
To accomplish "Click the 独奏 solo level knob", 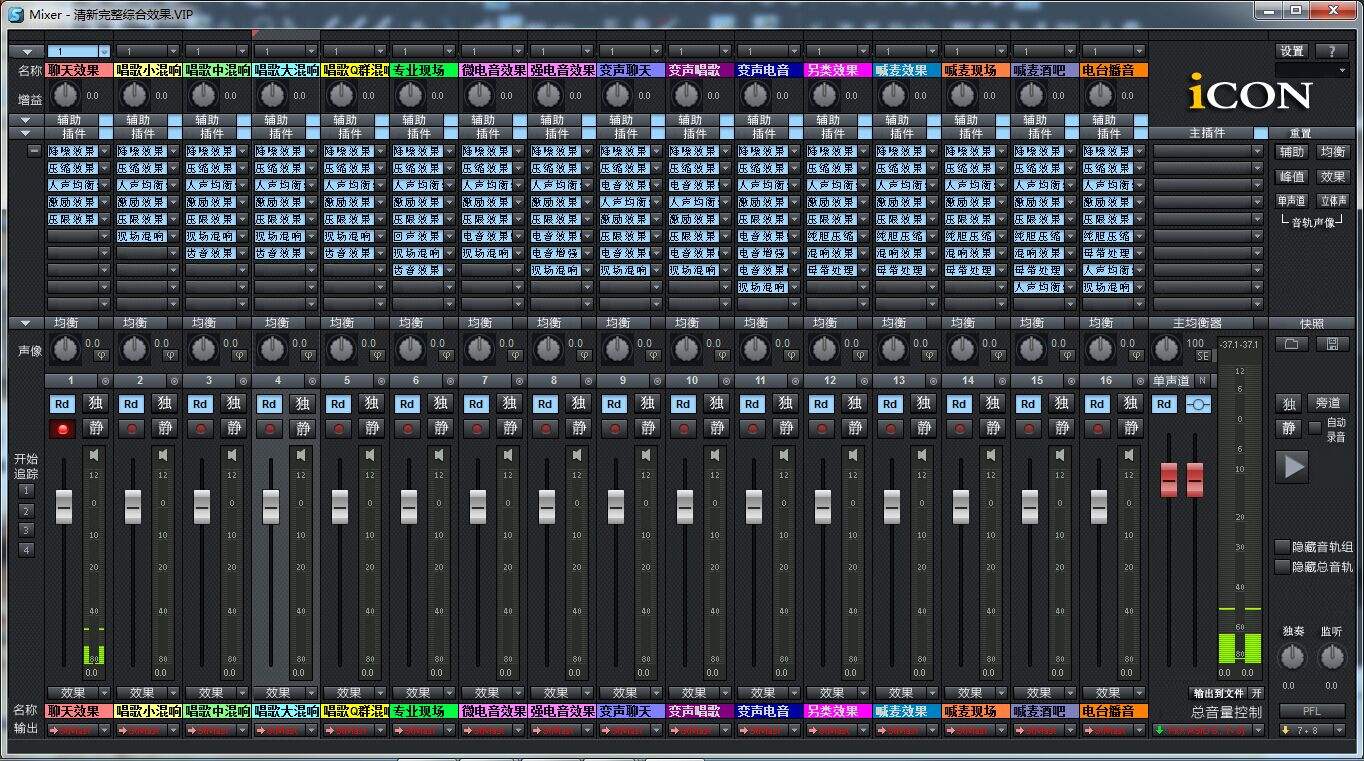I will (1293, 657).
